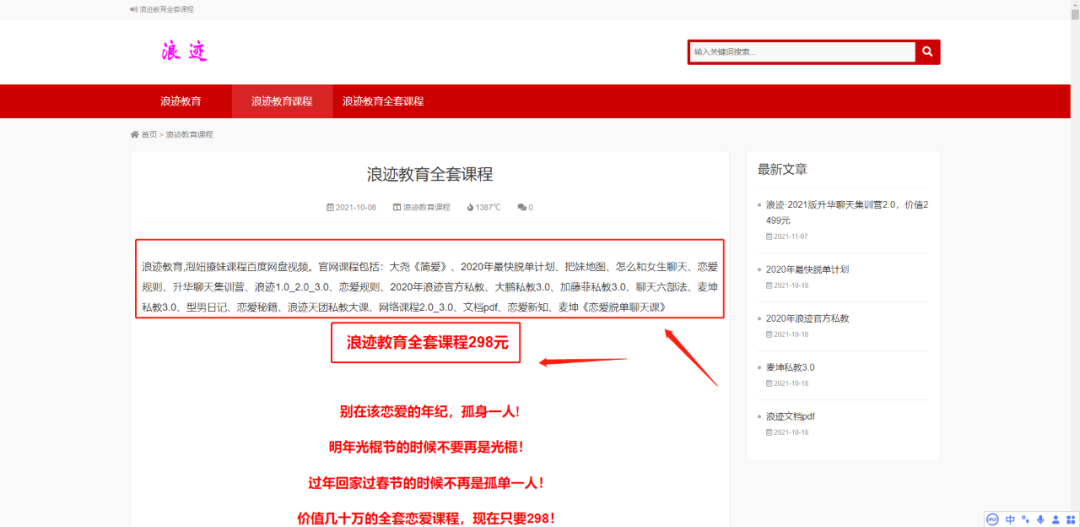Toggle punctuation mode in IME bar

[x=1026, y=519]
